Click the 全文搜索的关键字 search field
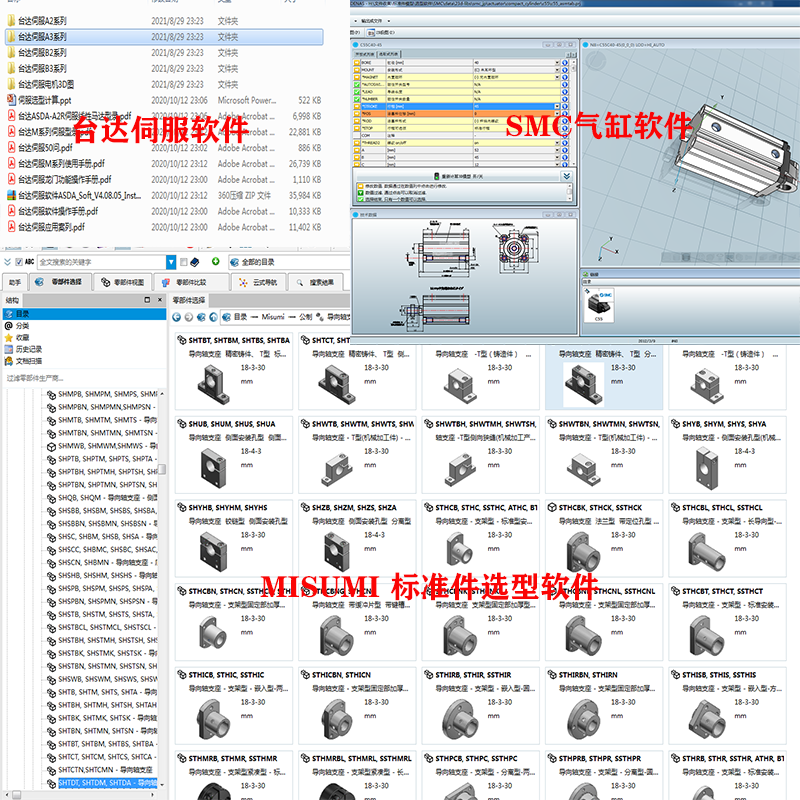The image size is (800, 800). (102, 262)
